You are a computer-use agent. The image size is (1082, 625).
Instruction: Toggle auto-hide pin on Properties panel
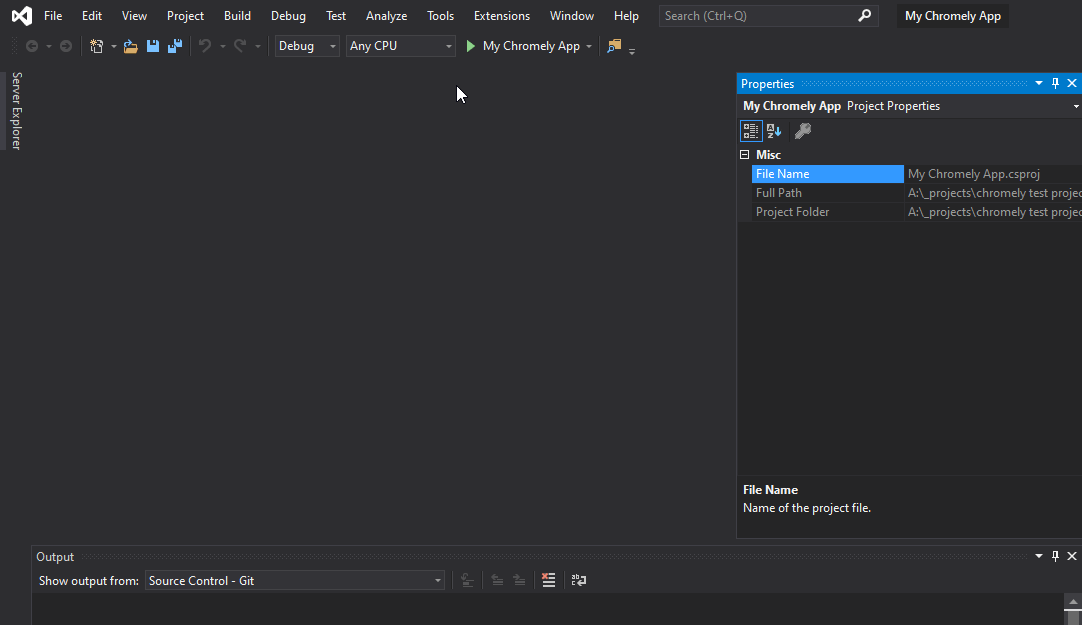point(1055,83)
